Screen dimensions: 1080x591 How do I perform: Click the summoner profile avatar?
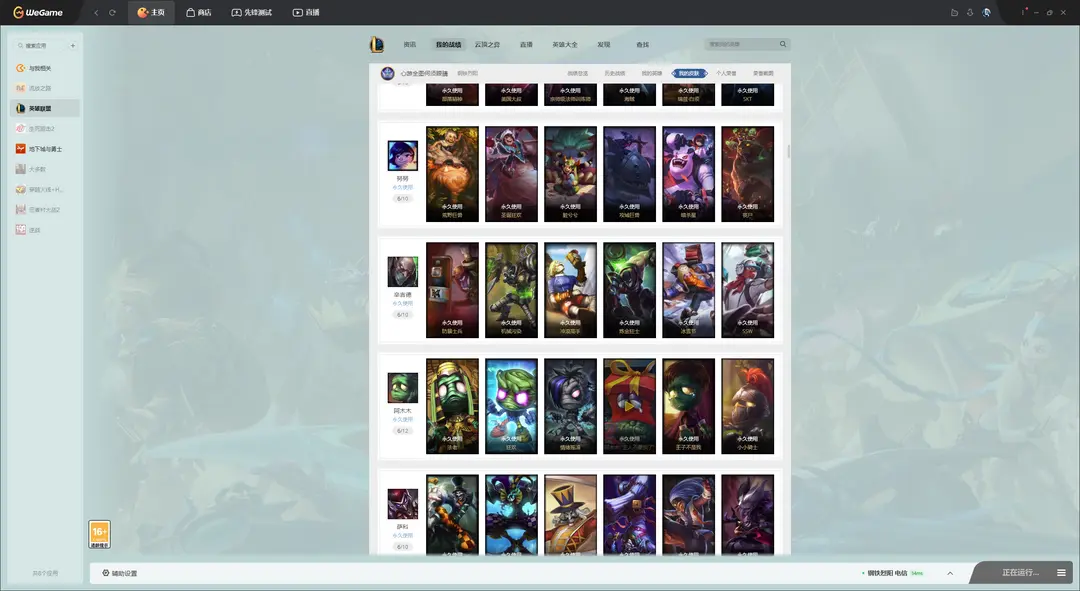tap(388, 73)
